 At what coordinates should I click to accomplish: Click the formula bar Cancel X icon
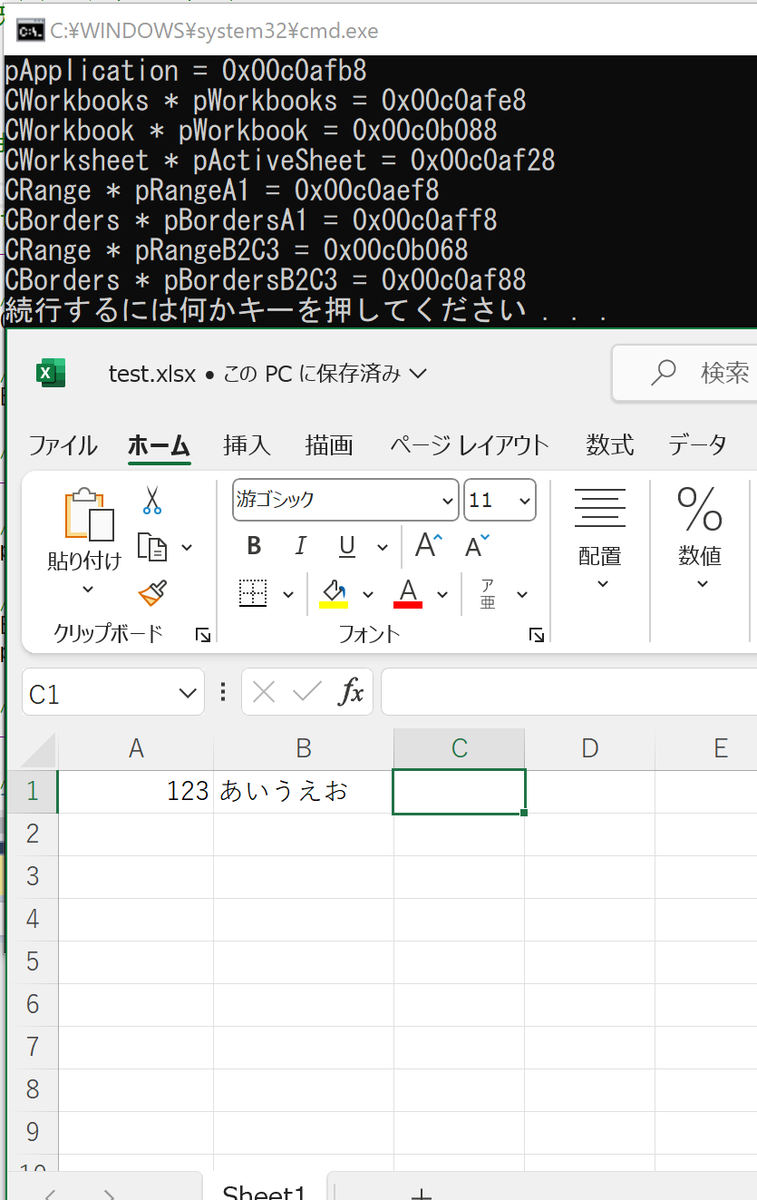(x=264, y=692)
